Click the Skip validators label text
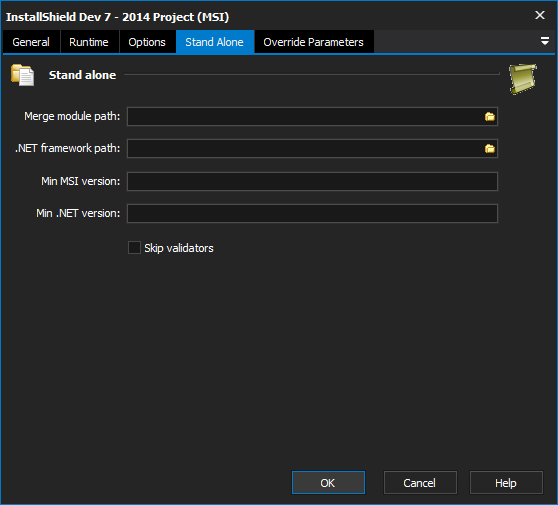Image resolution: width=558 pixels, height=505 pixels. click(x=179, y=248)
